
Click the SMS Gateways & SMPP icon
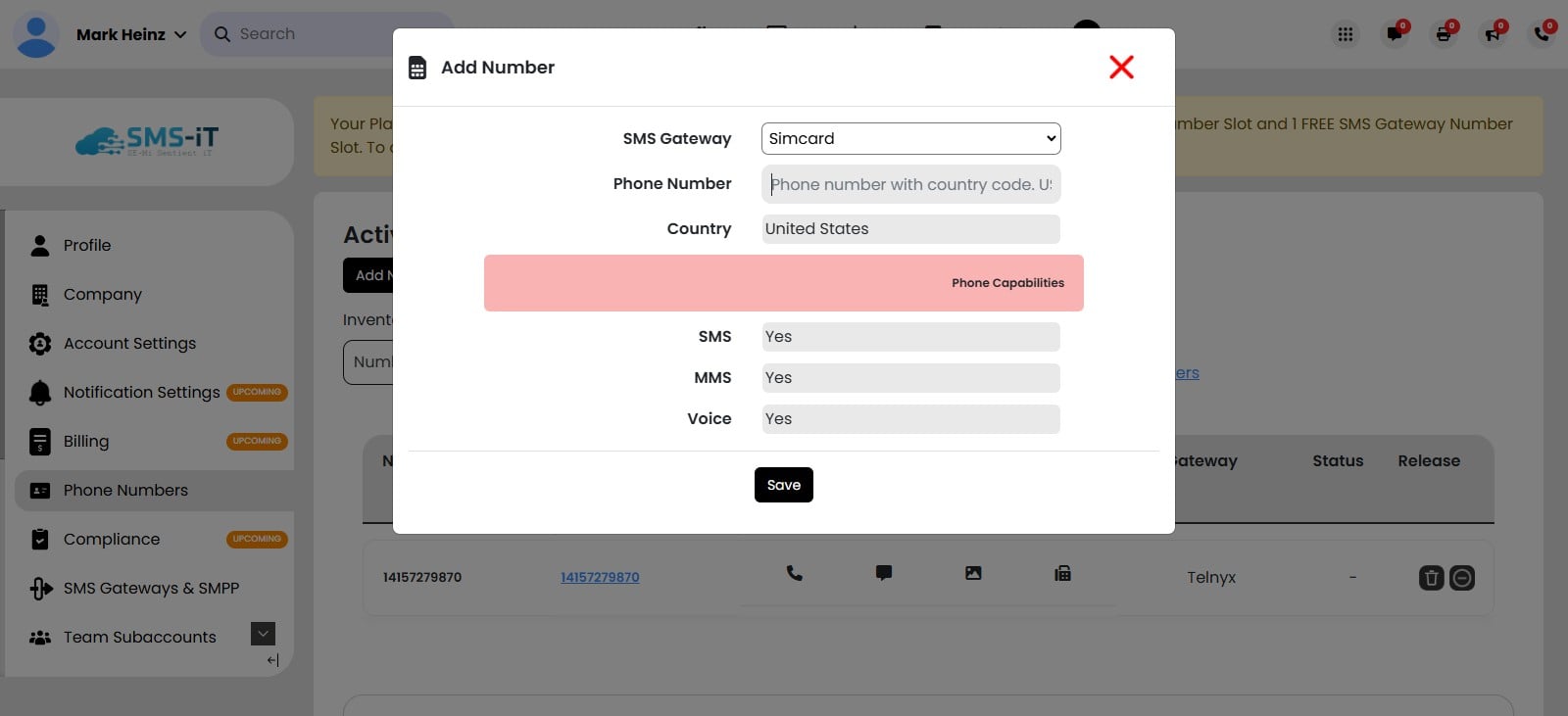tap(40, 588)
